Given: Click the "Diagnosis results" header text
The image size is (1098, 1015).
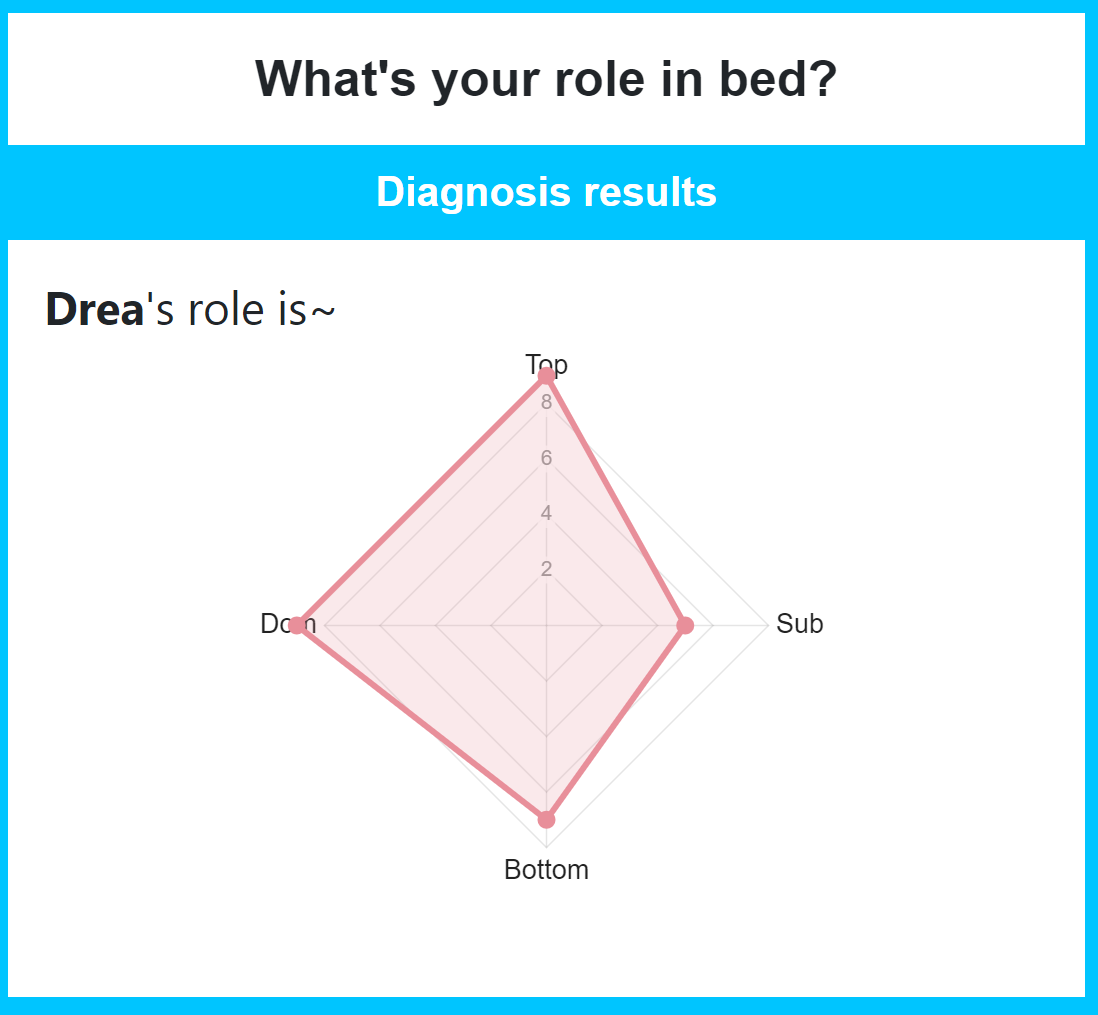Looking at the screenshot, I should pyautogui.click(x=546, y=191).
